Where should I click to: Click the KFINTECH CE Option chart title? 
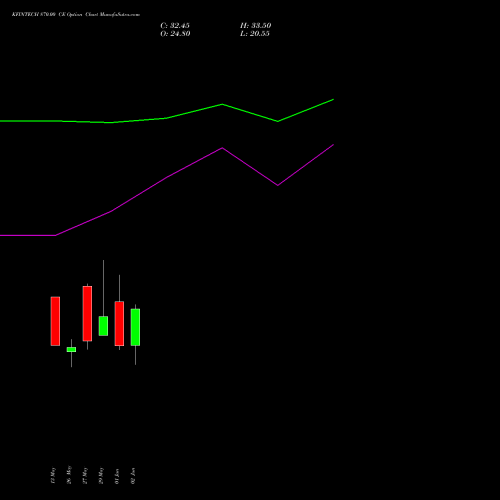pos(76,15)
